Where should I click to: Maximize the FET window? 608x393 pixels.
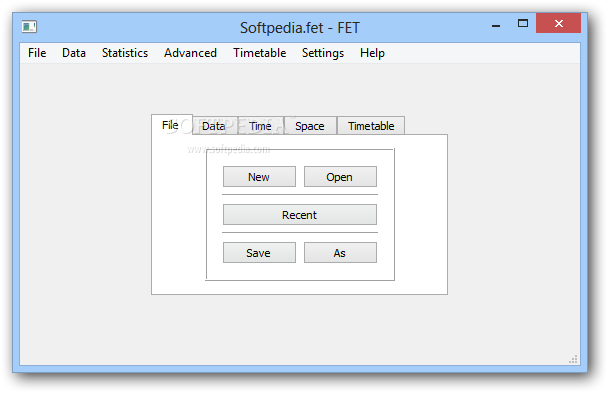523,24
